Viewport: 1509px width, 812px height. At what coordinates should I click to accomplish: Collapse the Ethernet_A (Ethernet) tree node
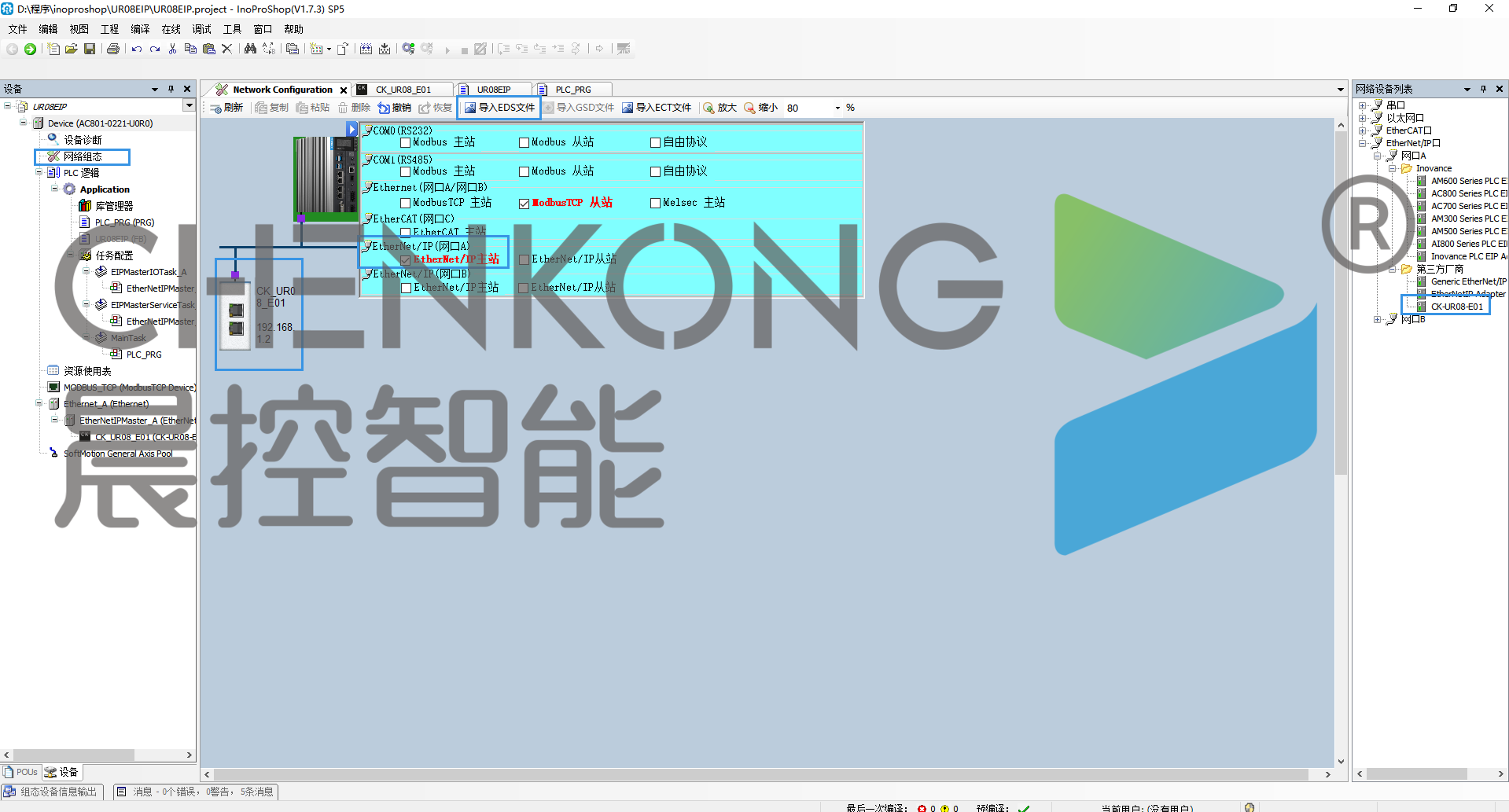click(39, 403)
